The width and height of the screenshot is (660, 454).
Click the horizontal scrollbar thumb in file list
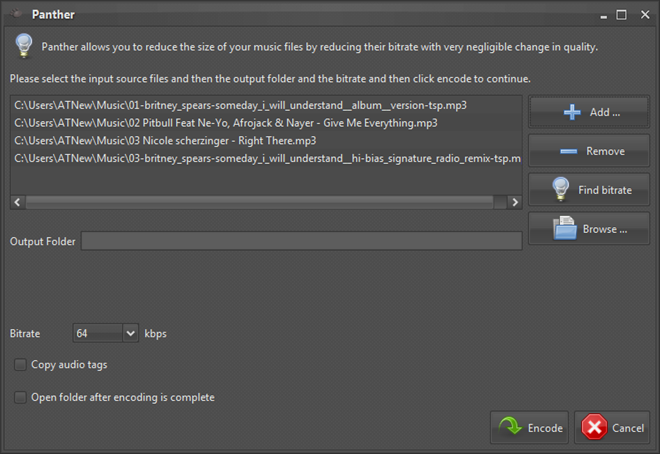pos(259,202)
